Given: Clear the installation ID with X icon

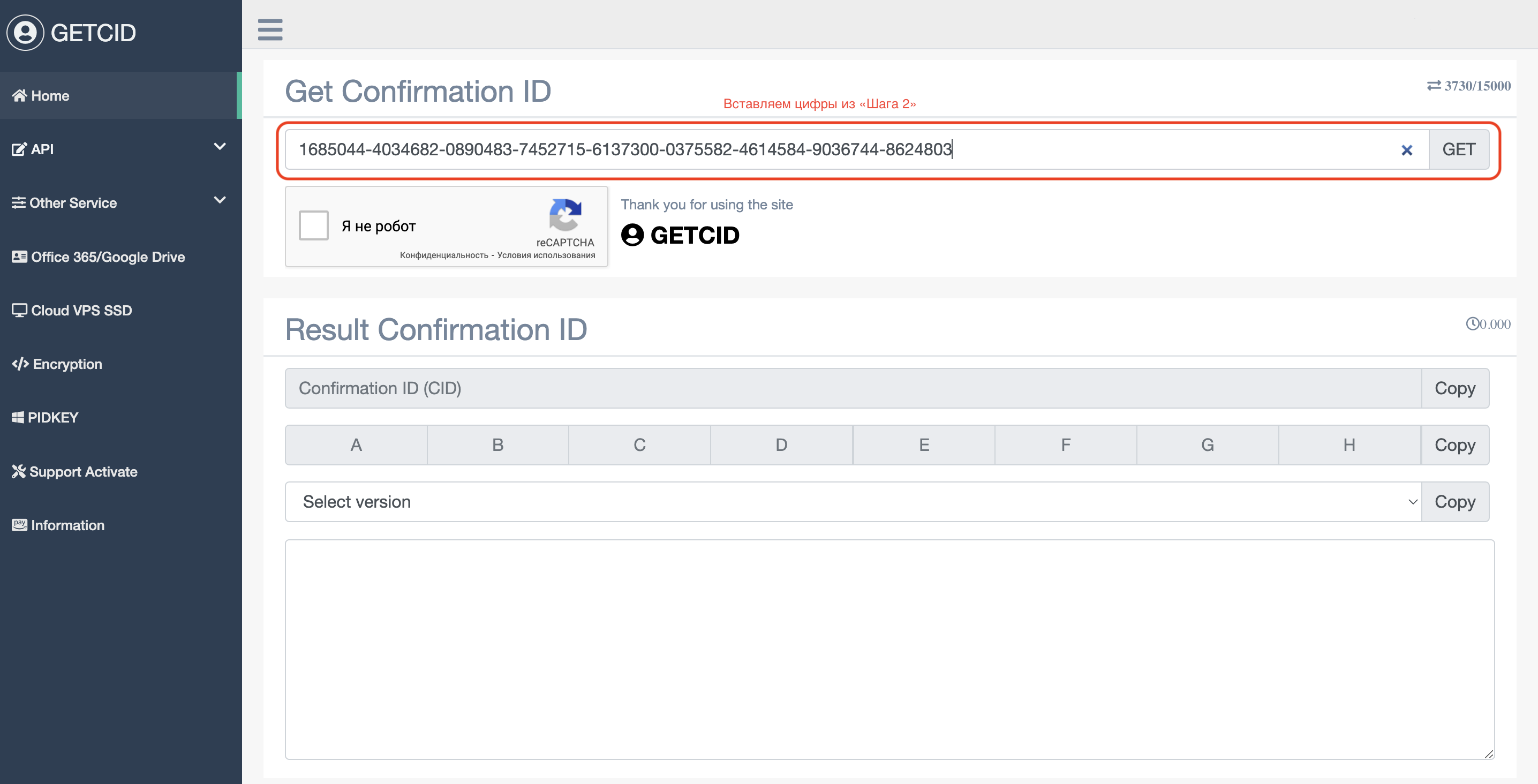Looking at the screenshot, I should pos(1407,150).
